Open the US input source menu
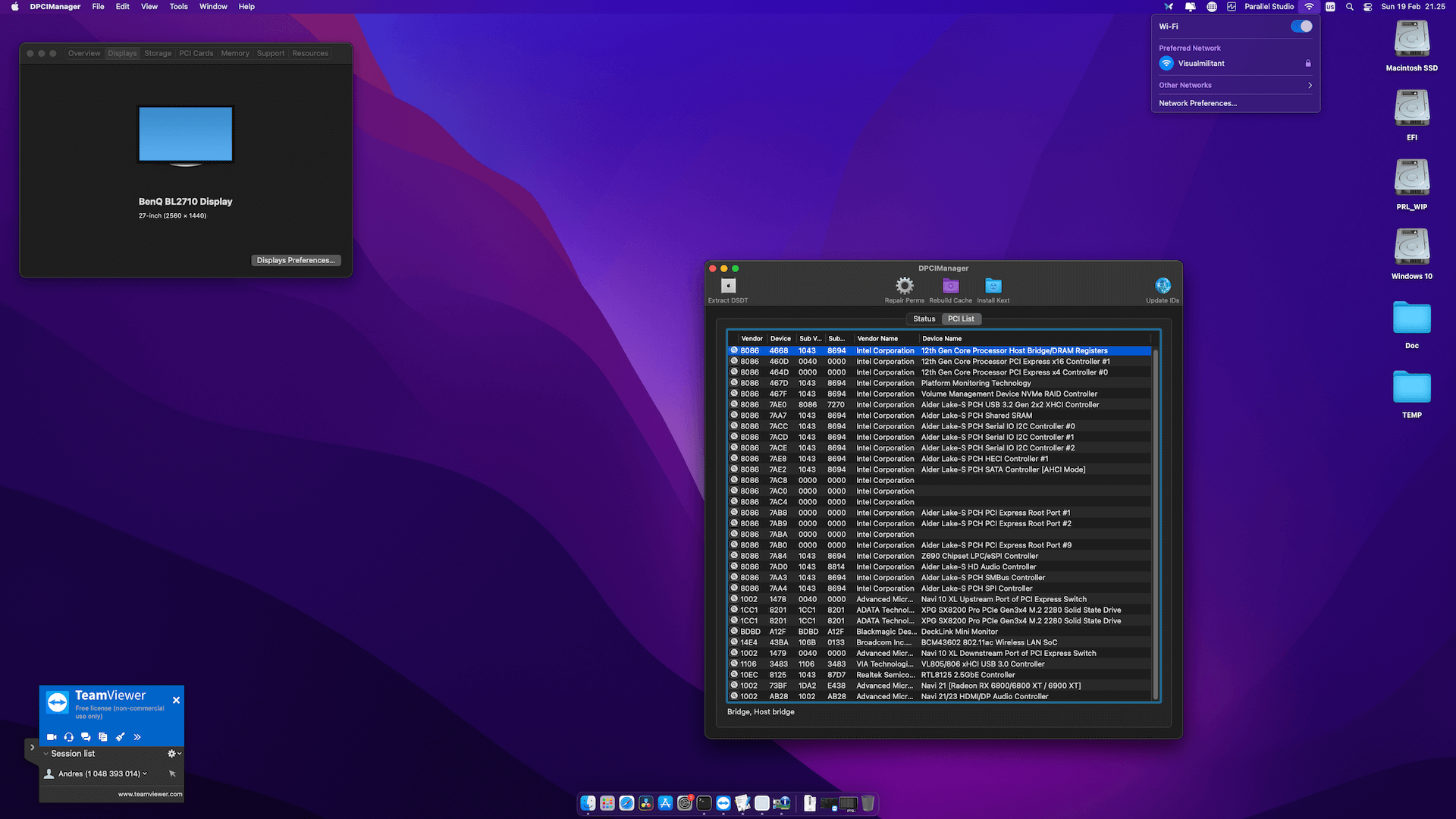Viewport: 1456px width, 819px height. (x=1330, y=7)
